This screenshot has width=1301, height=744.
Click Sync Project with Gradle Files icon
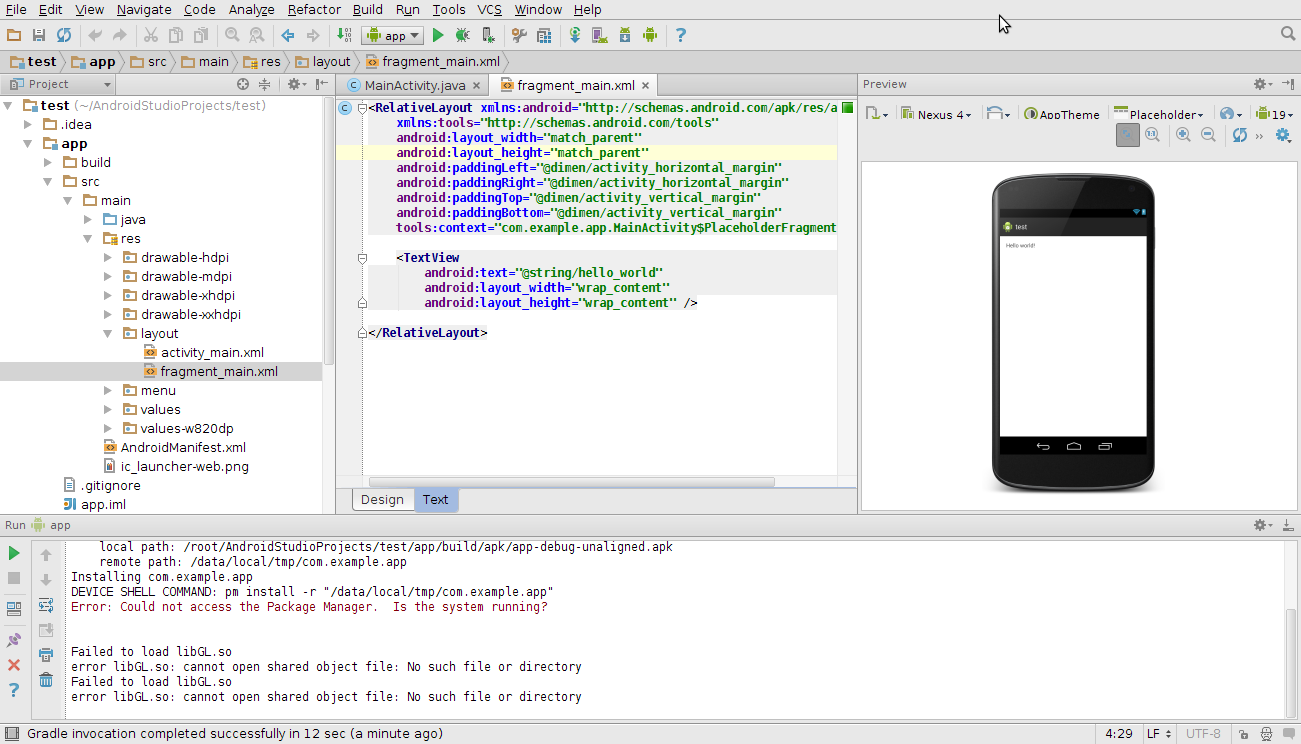point(575,35)
